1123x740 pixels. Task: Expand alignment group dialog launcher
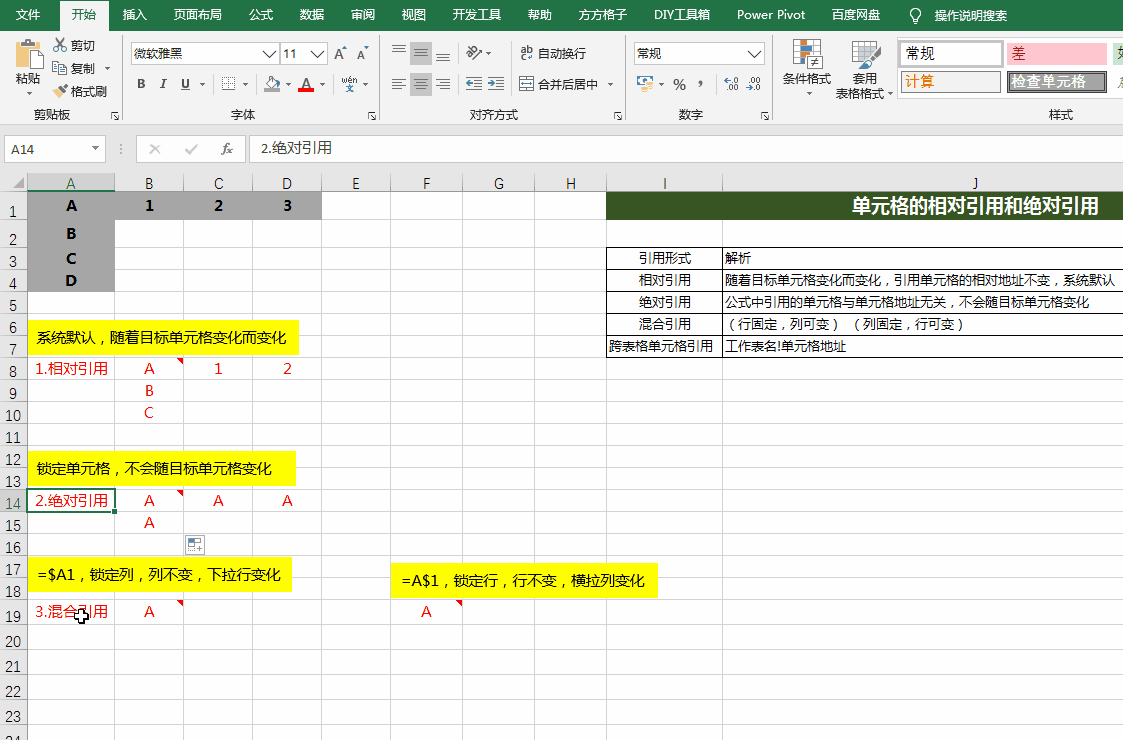click(617, 115)
